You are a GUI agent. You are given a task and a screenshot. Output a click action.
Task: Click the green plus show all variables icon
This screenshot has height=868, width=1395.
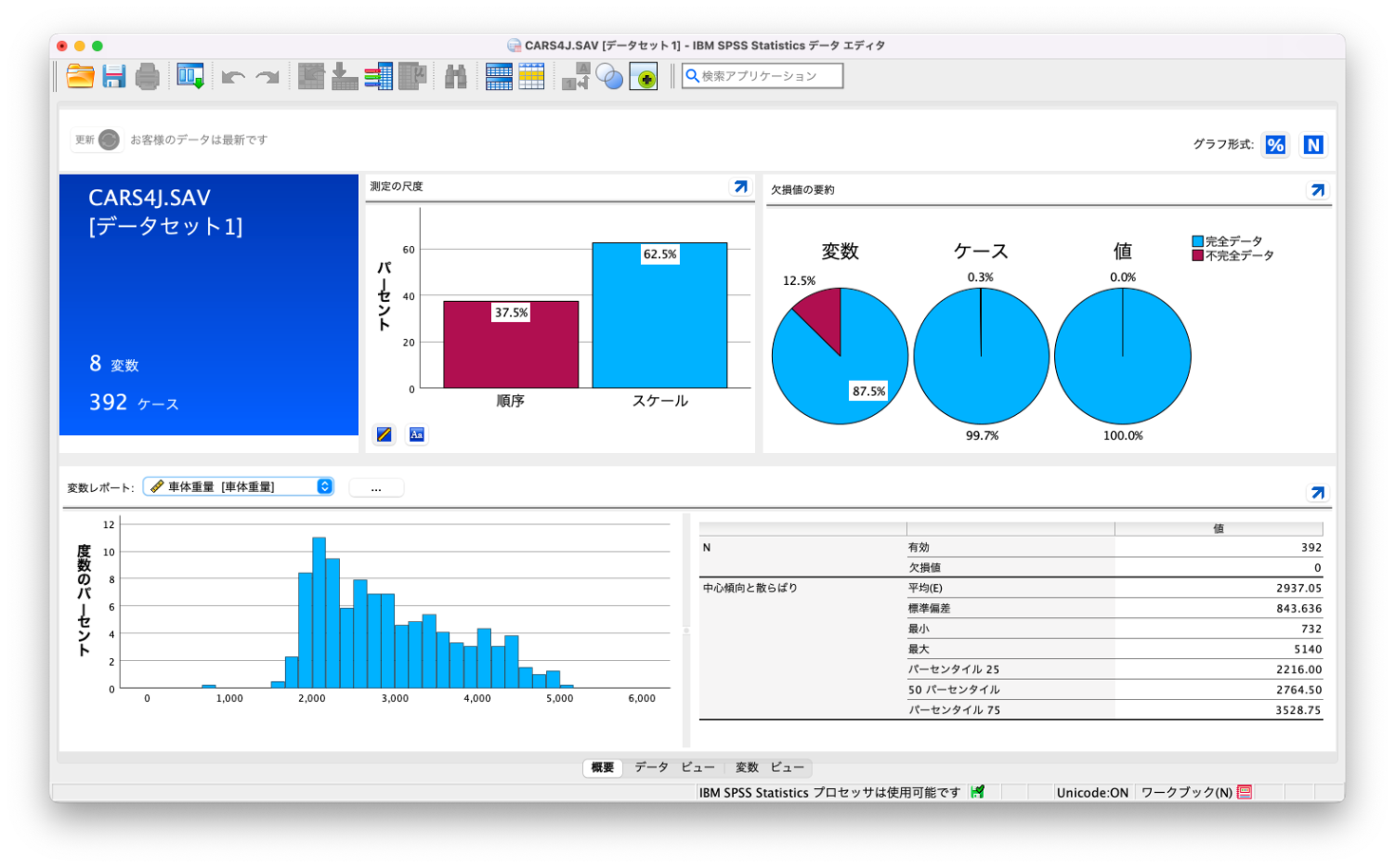[643, 76]
